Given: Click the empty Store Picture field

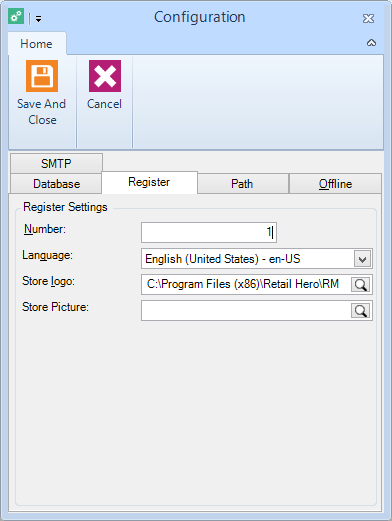Looking at the screenshot, I should (x=246, y=311).
